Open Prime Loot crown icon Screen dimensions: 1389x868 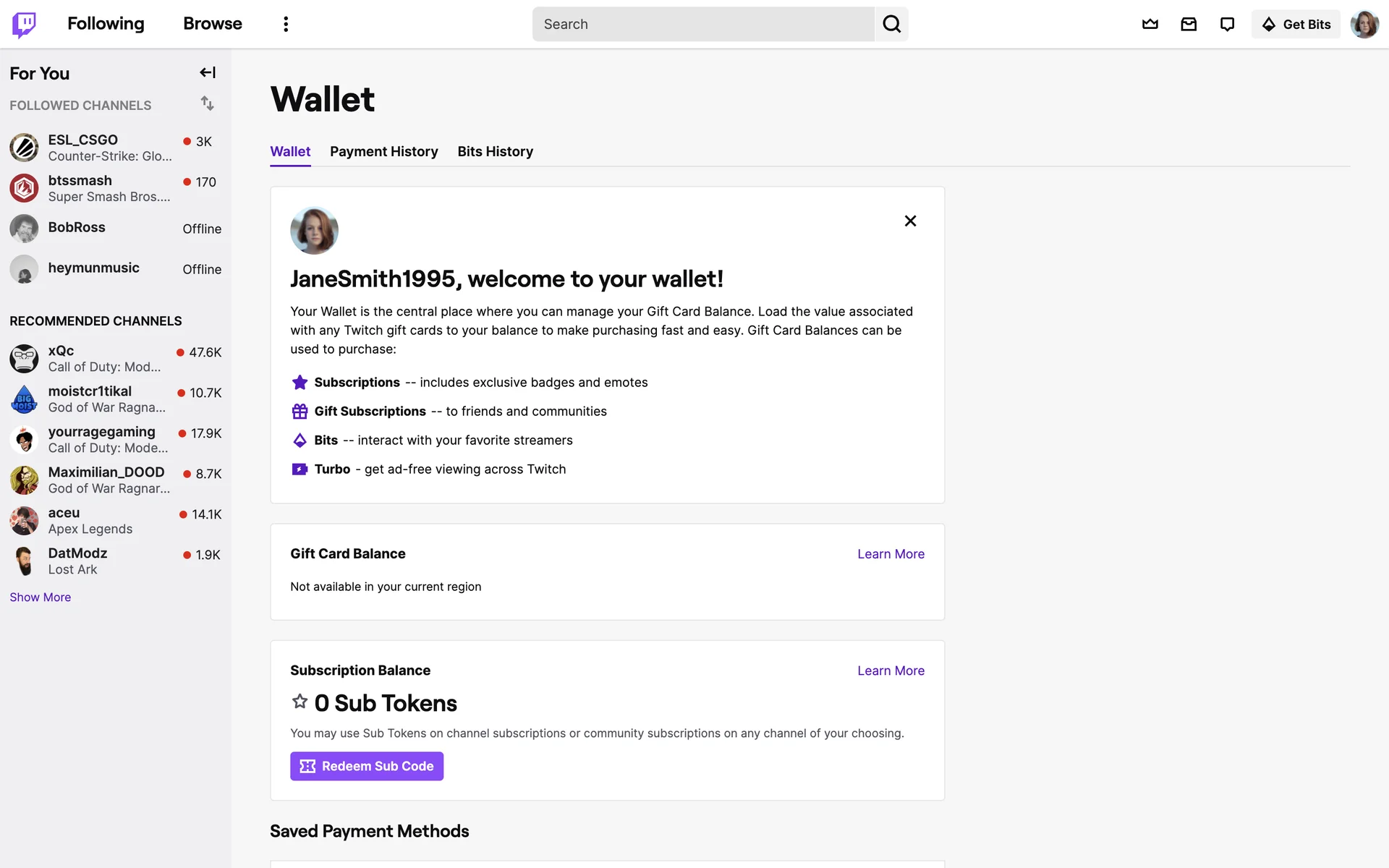coord(1150,25)
